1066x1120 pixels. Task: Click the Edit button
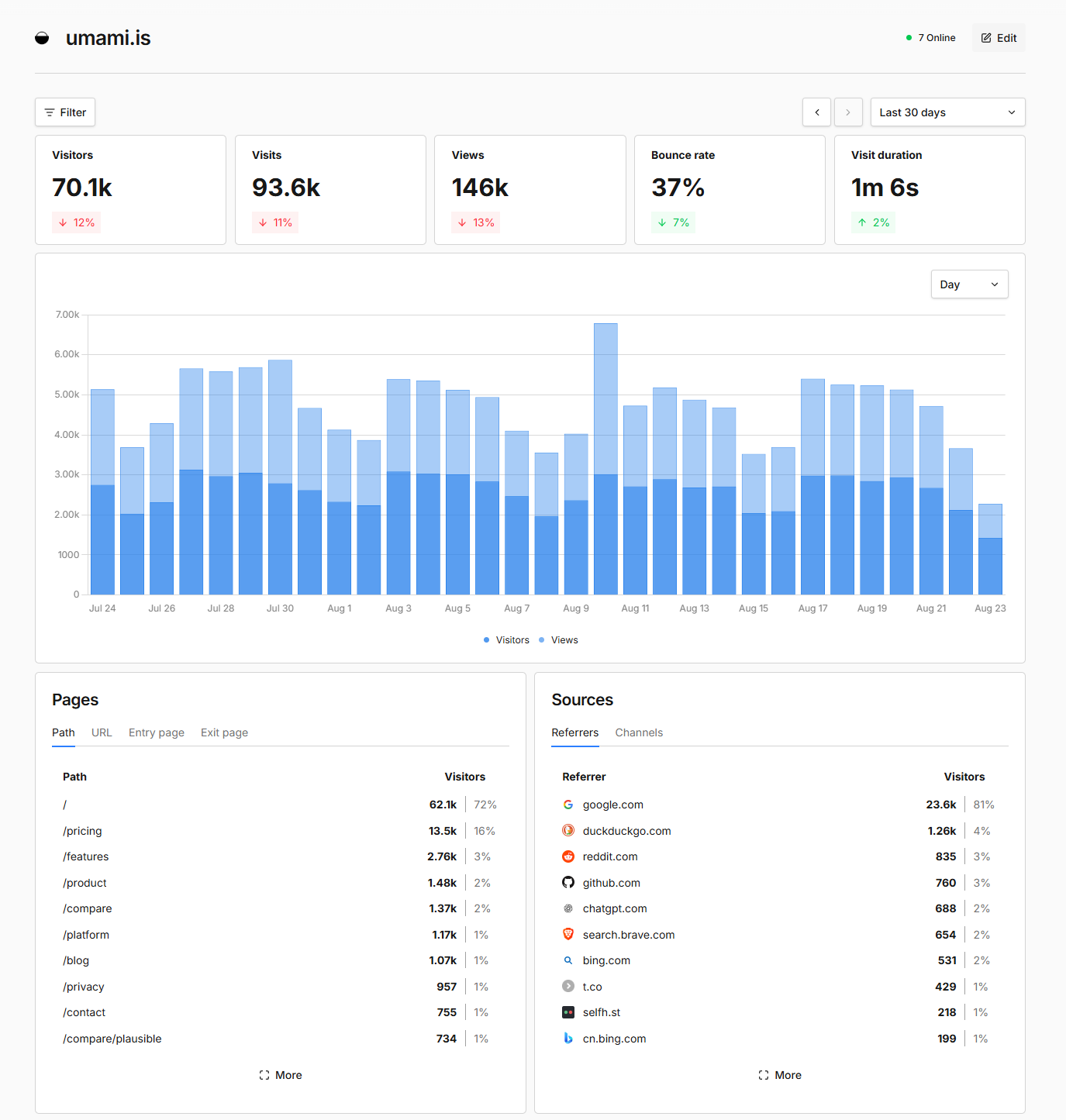(x=999, y=38)
